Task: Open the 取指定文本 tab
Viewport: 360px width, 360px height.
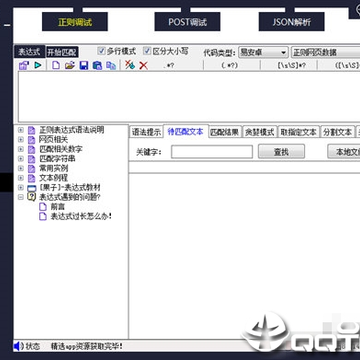Action: coord(298,132)
